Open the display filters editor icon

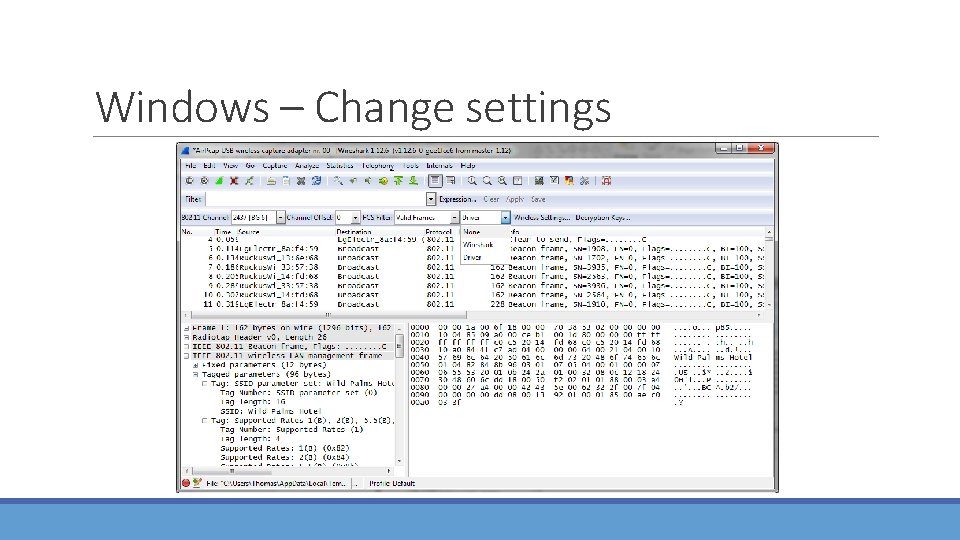(554, 181)
